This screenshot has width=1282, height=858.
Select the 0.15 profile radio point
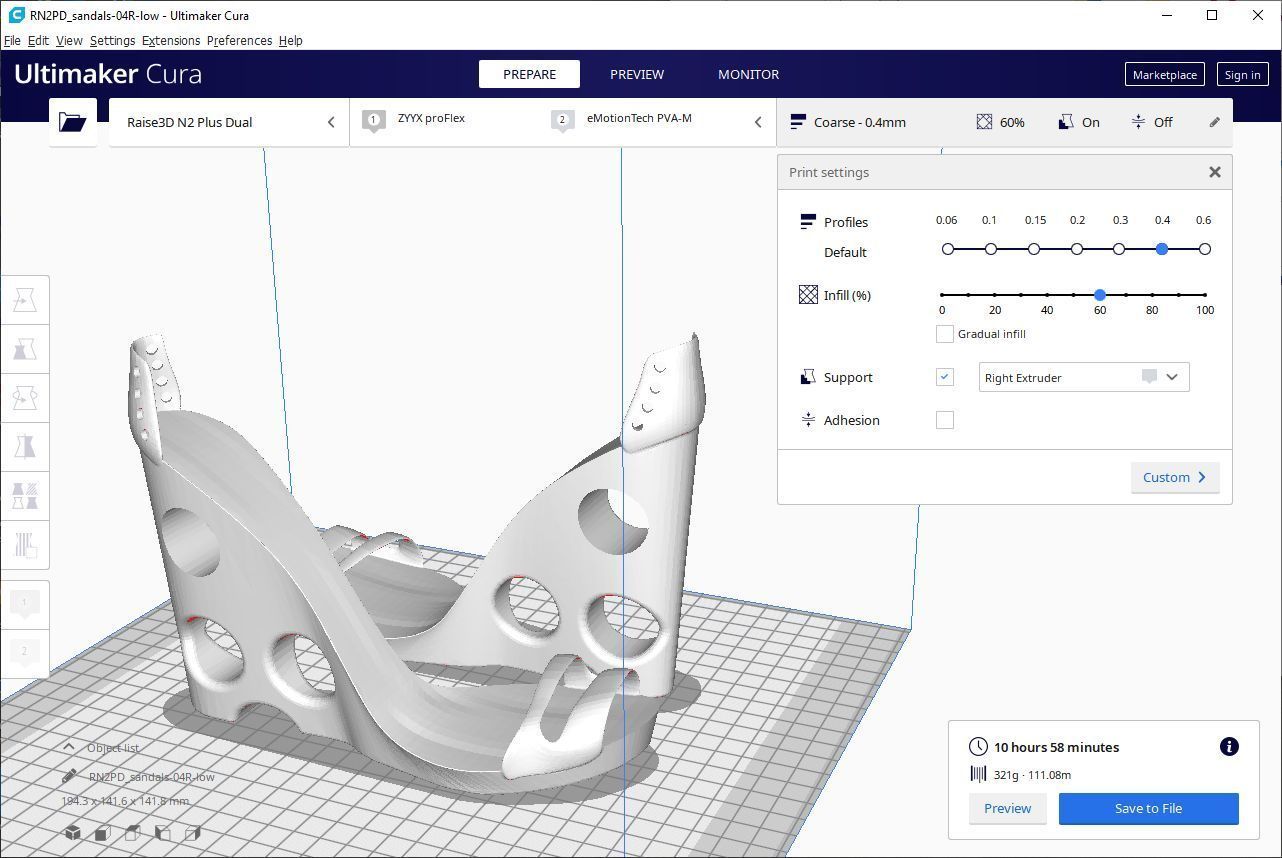[x=1034, y=249]
